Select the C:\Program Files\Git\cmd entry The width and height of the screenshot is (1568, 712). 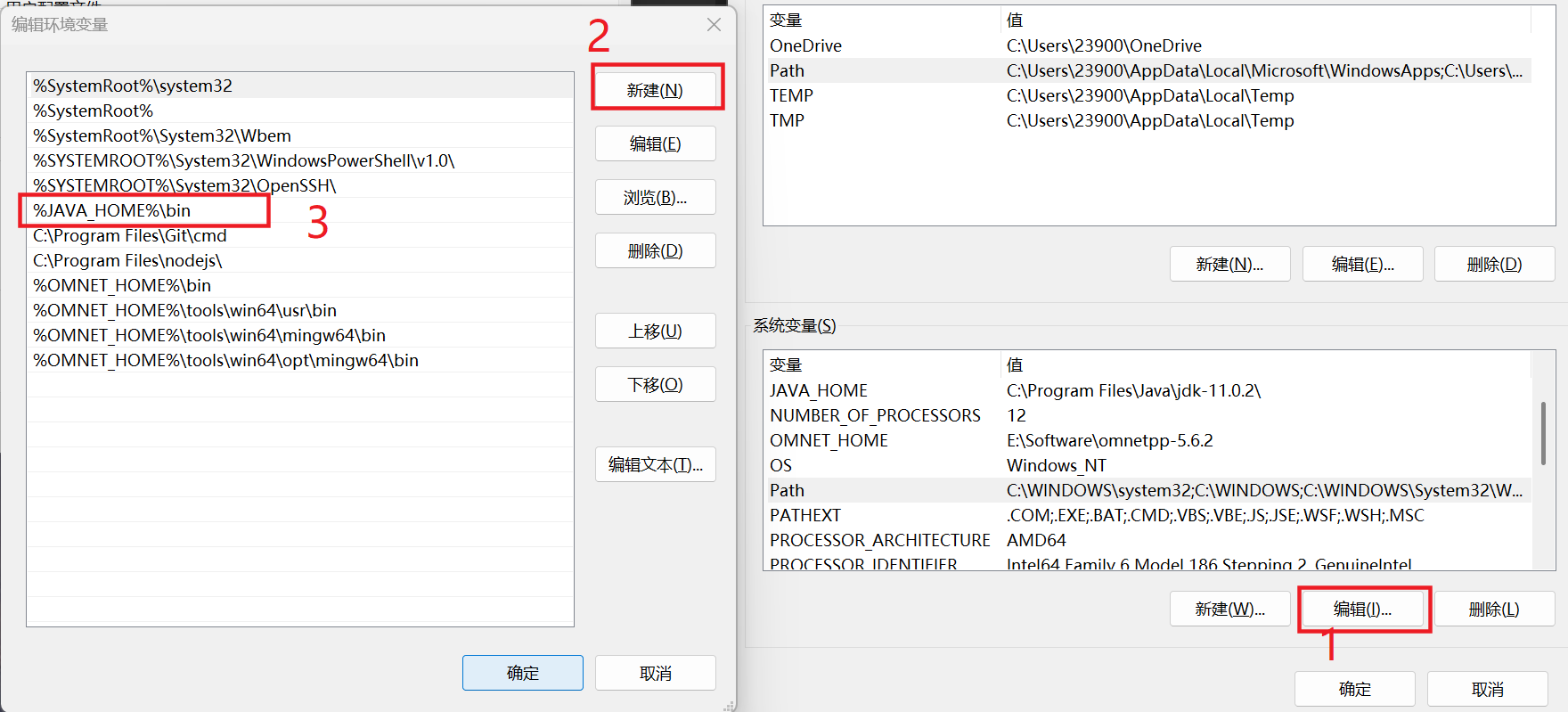(x=130, y=235)
